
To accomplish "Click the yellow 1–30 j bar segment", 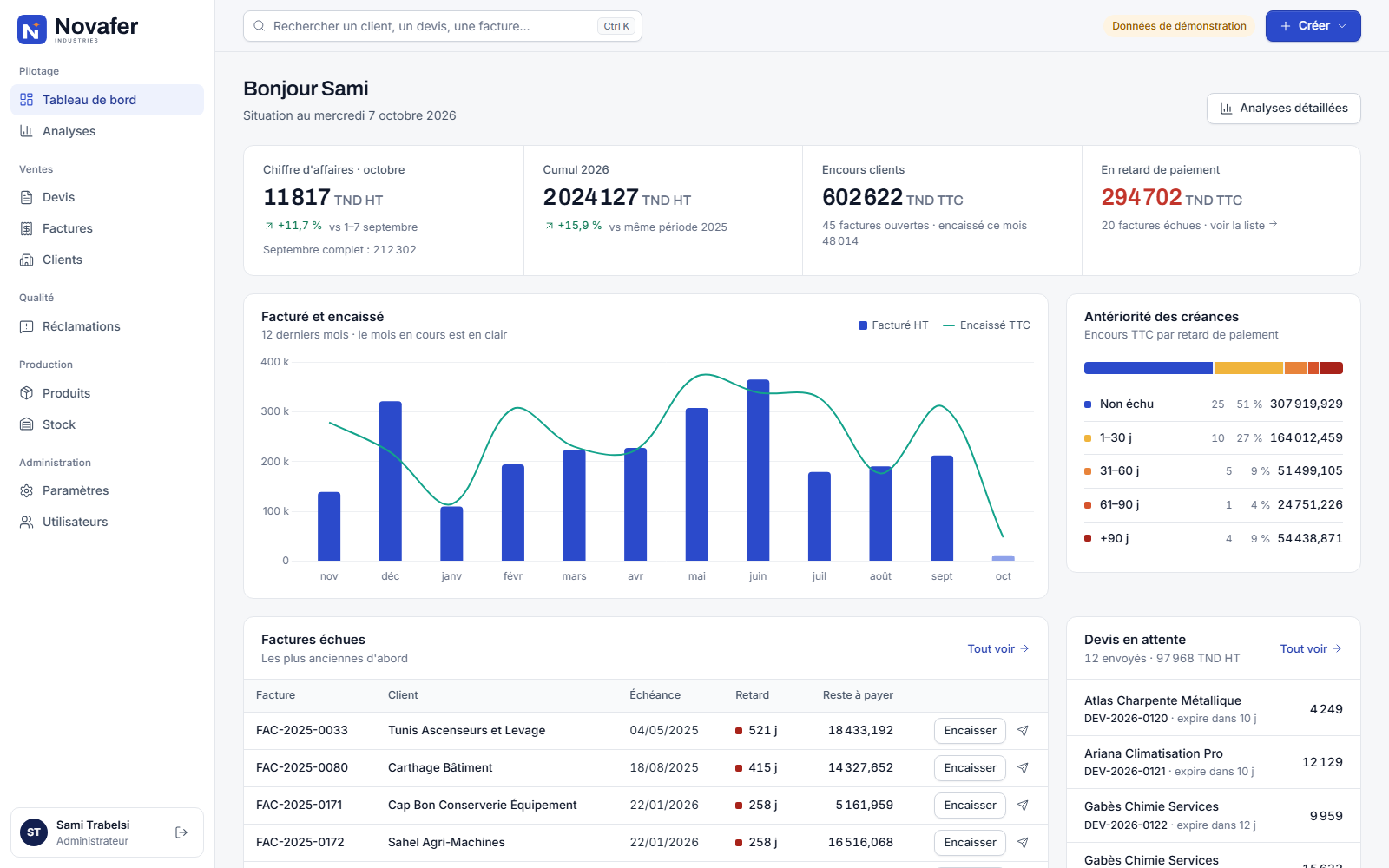I will [1248, 368].
